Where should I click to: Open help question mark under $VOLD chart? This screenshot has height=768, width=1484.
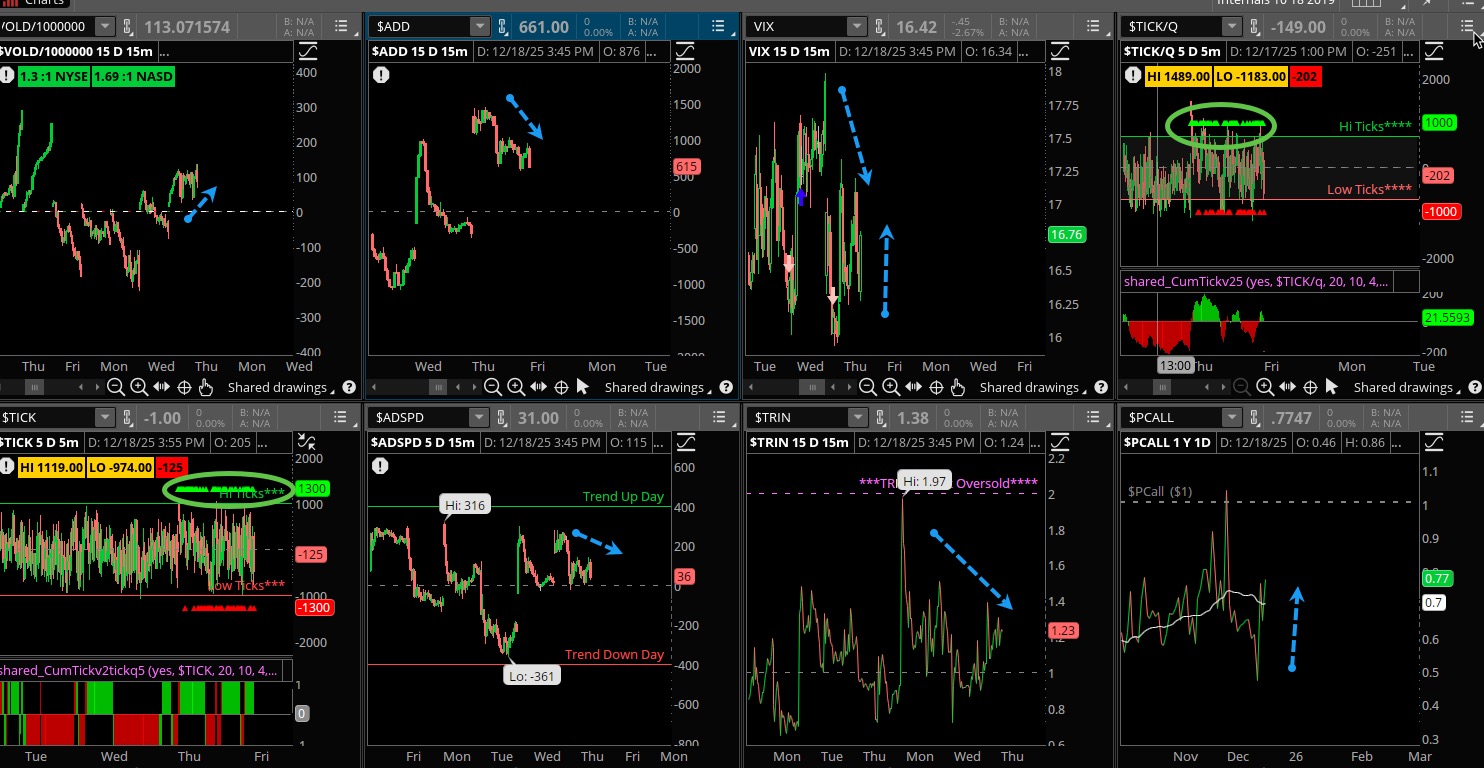click(x=349, y=388)
